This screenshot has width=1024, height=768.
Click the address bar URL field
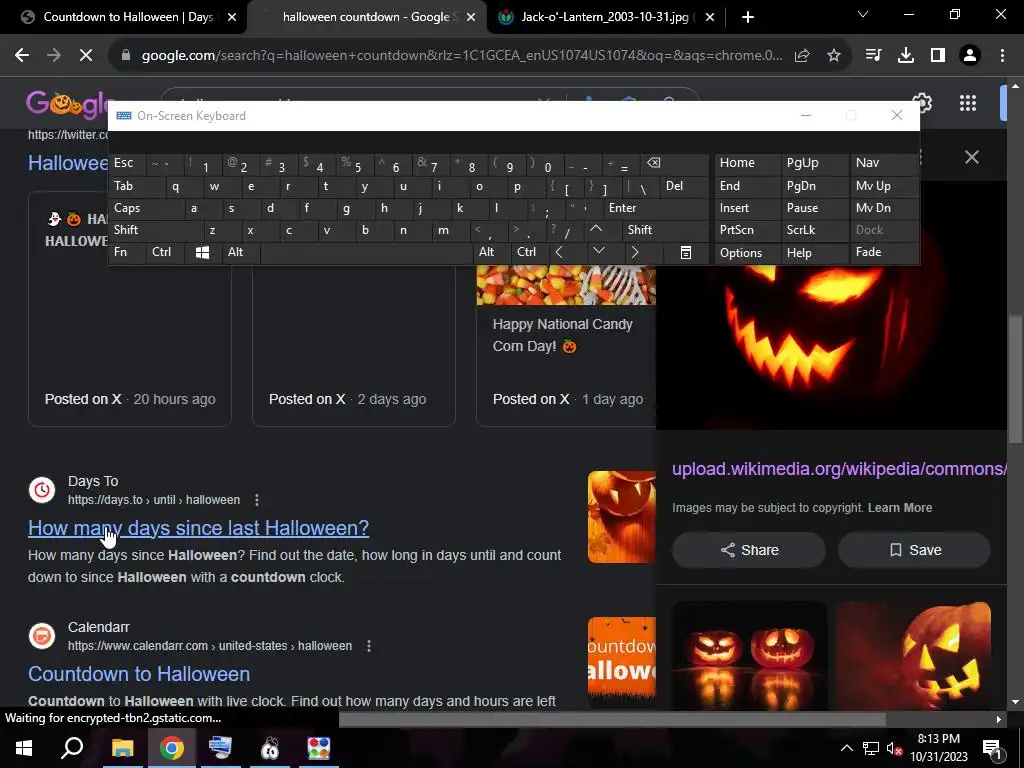coord(462,56)
